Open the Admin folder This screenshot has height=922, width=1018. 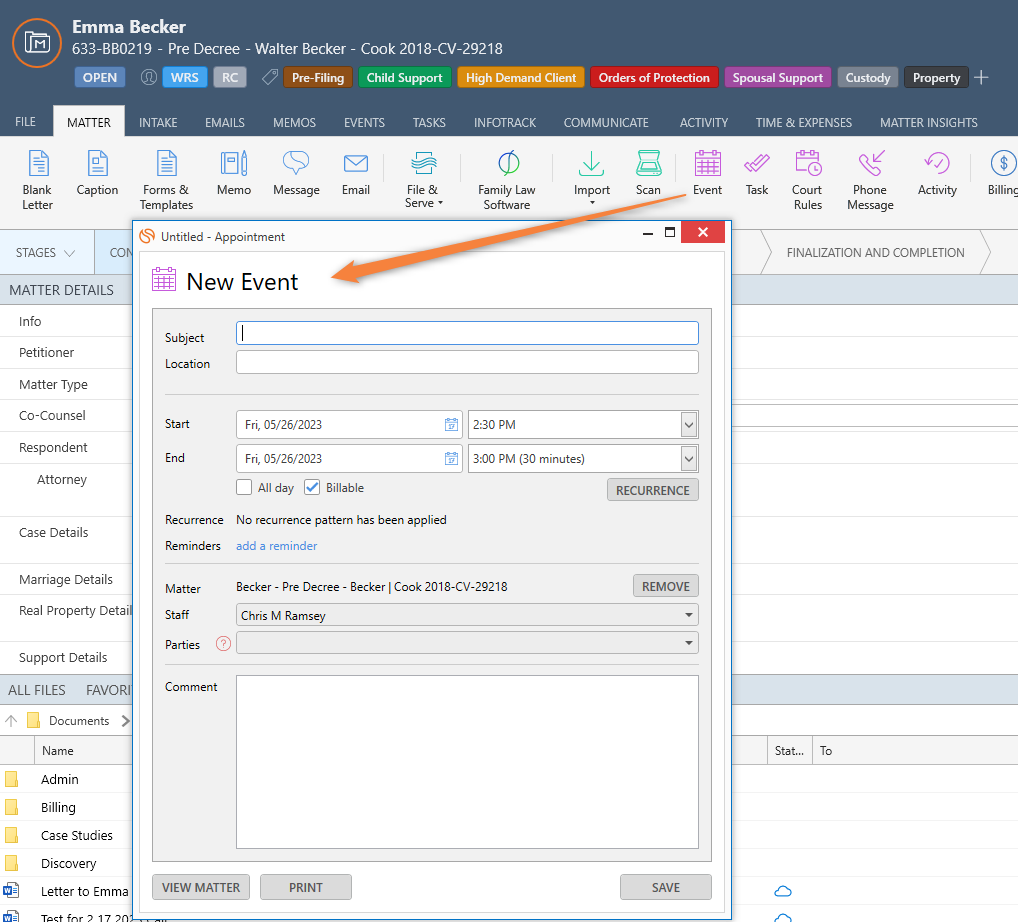click(x=59, y=779)
